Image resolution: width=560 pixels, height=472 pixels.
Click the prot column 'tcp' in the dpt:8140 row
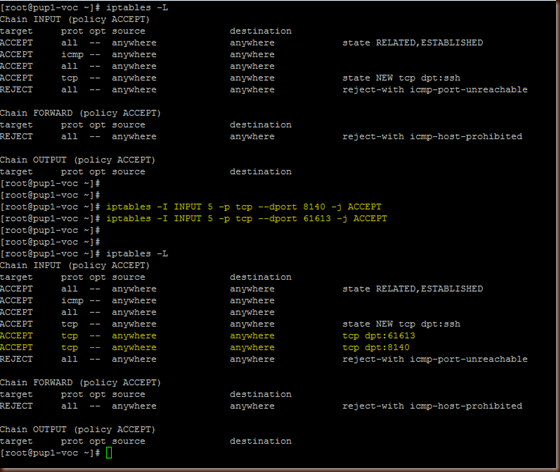69,348
